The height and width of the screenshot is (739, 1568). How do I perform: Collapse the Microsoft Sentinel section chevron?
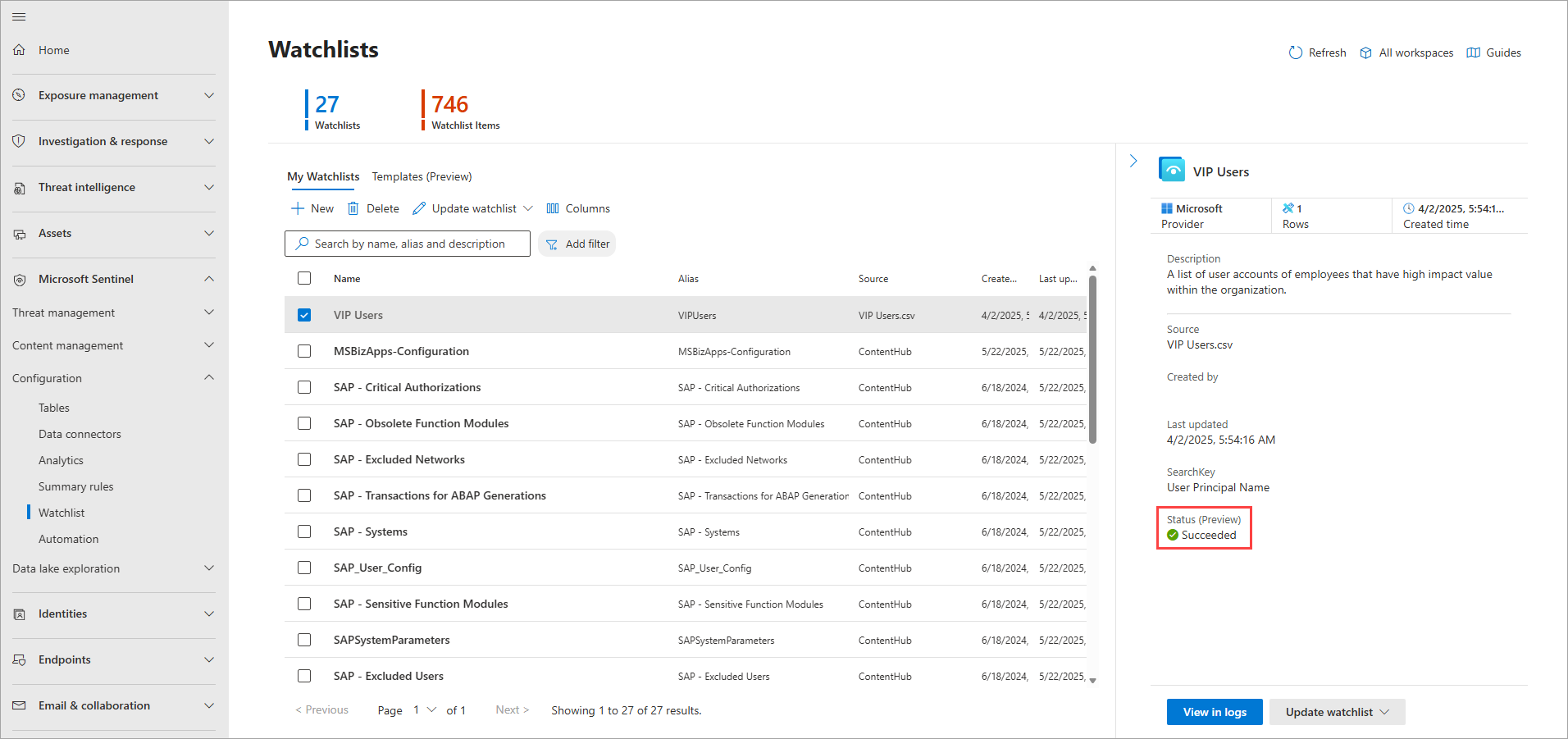pyautogui.click(x=209, y=279)
